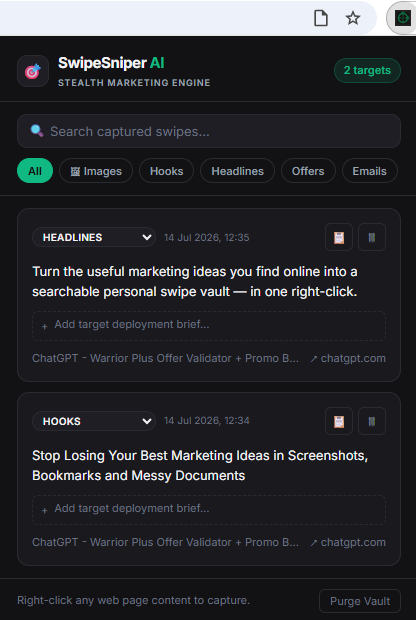416x620 pixels.
Task: Click the SwipeSniper AI title
Action: point(111,63)
